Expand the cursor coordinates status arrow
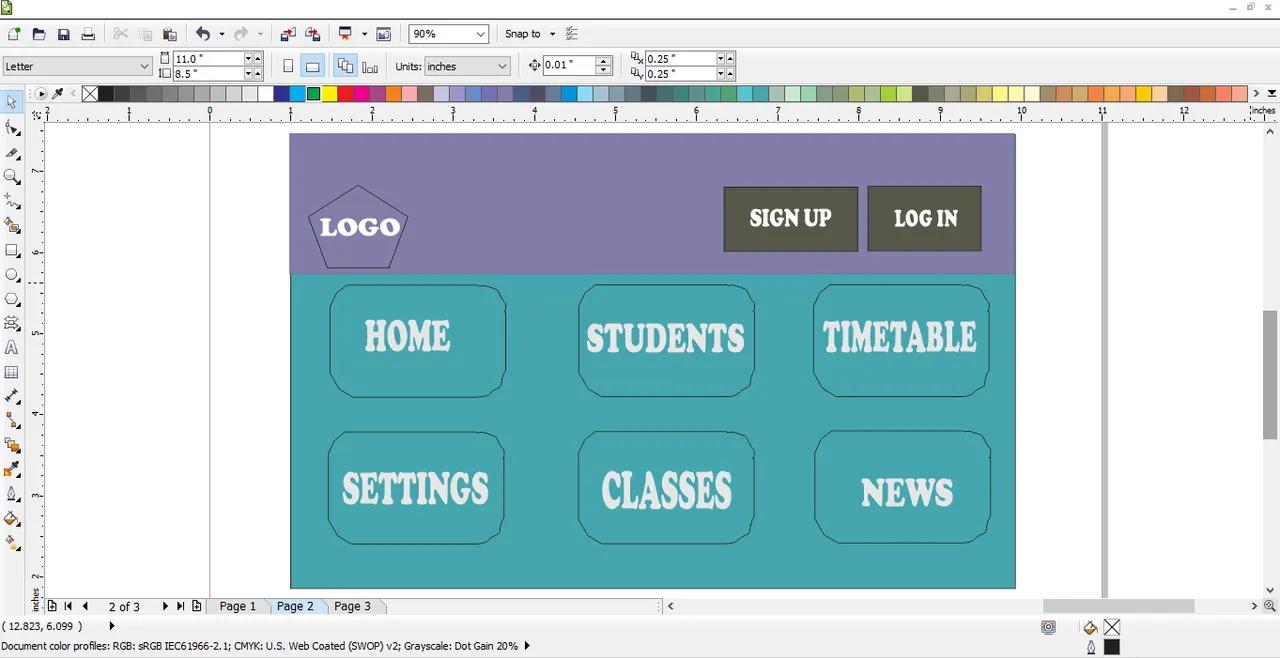 pos(112,626)
